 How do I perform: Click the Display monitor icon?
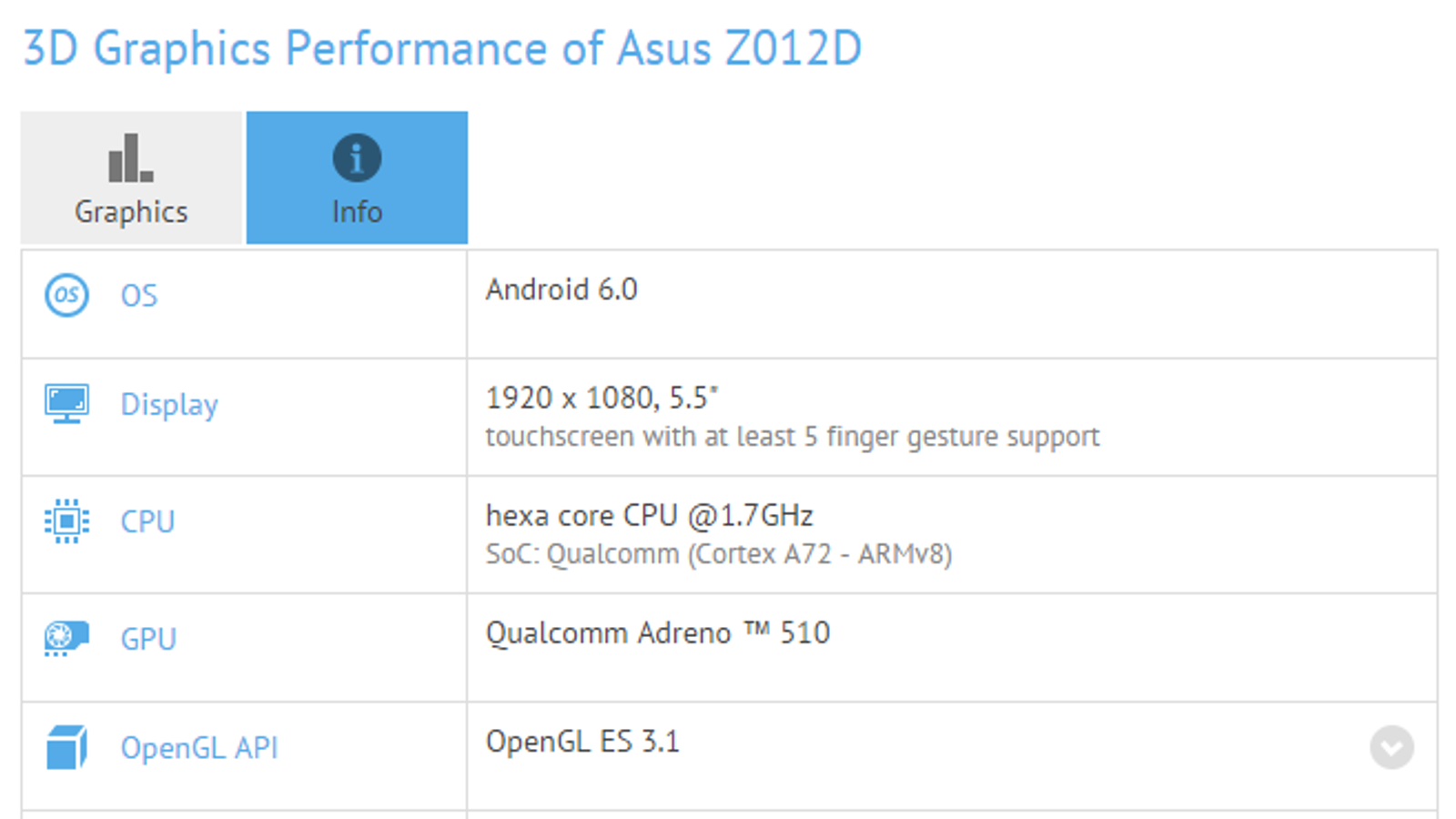tap(66, 403)
